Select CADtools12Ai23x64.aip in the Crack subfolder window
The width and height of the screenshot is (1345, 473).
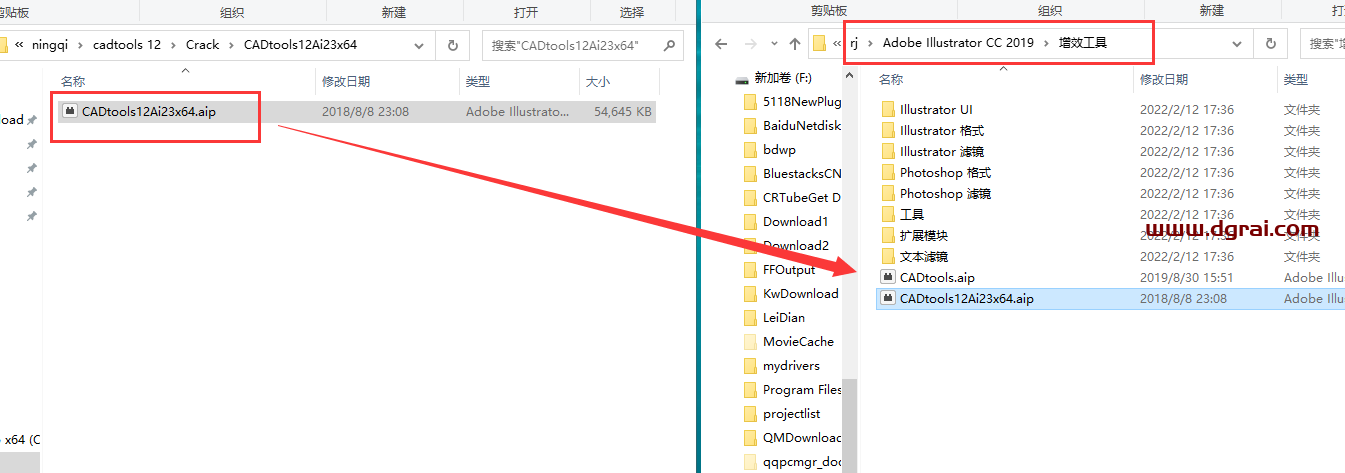coord(148,112)
